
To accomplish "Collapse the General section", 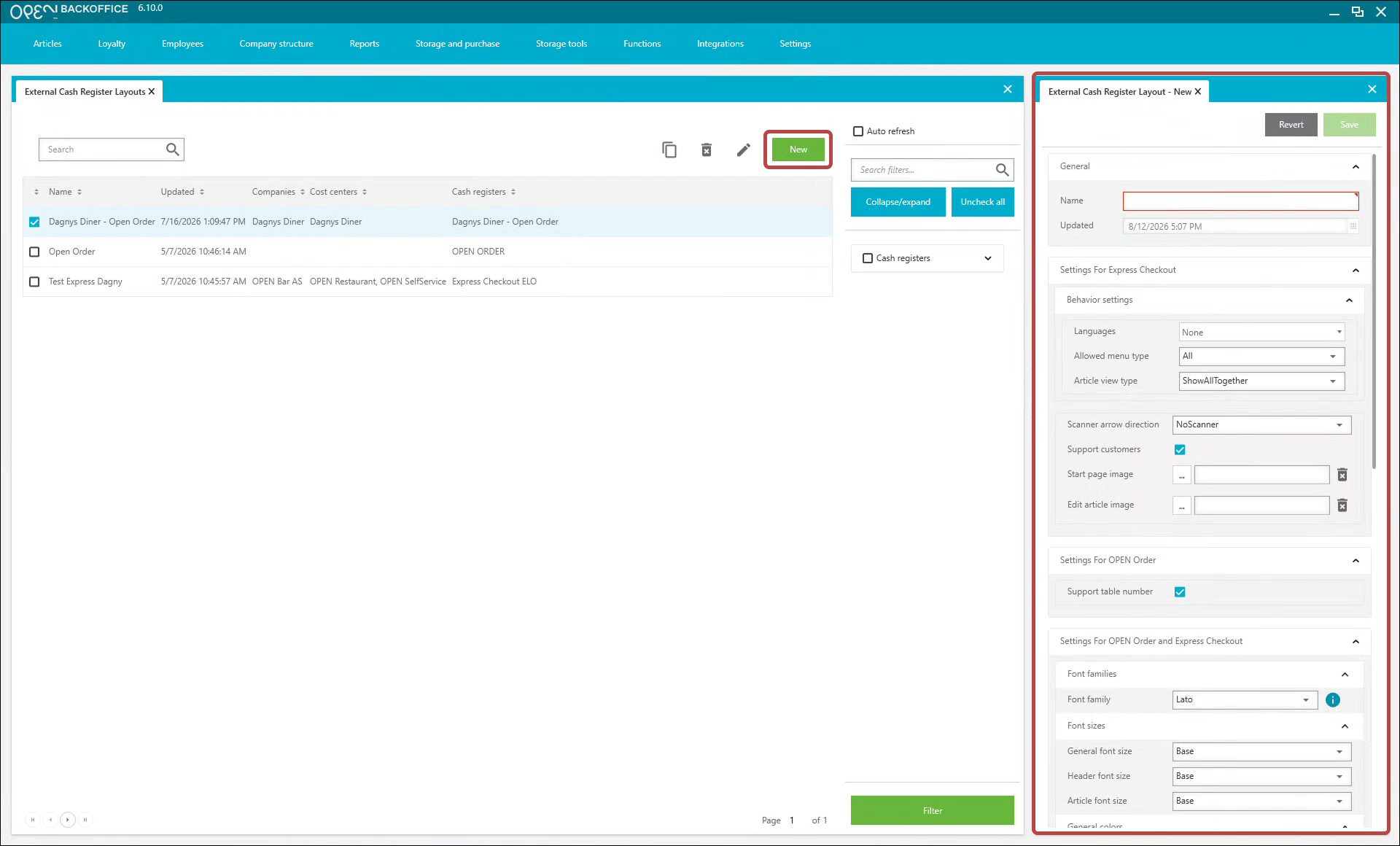I will coord(1356,167).
